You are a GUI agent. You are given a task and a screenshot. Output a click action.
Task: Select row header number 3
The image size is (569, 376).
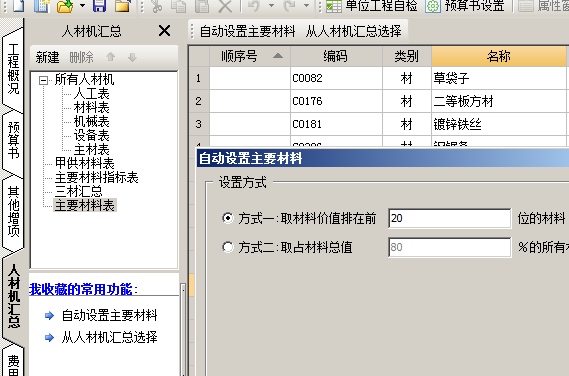pos(198,124)
